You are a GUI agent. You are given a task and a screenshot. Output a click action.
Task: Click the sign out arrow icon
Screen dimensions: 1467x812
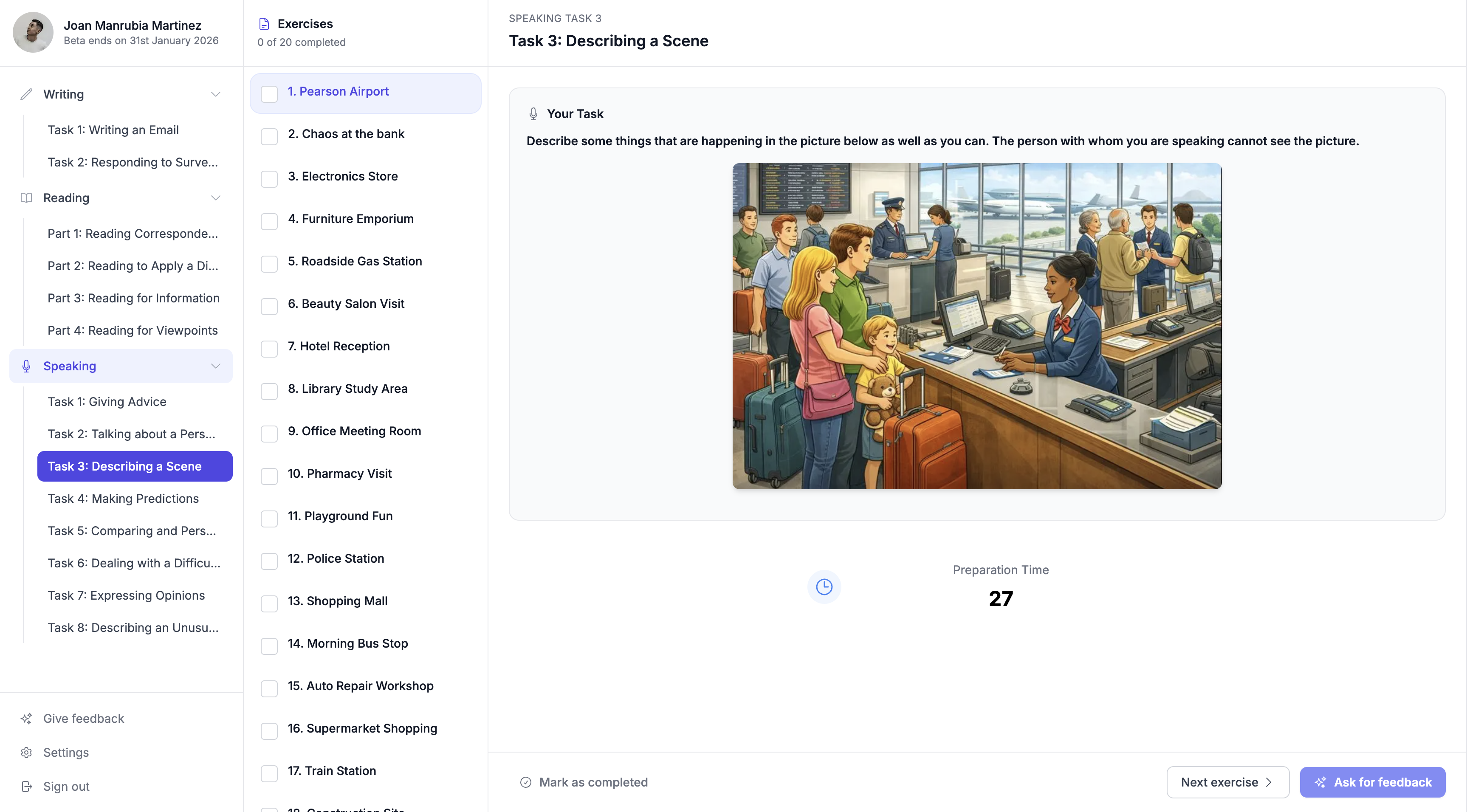coord(26,786)
